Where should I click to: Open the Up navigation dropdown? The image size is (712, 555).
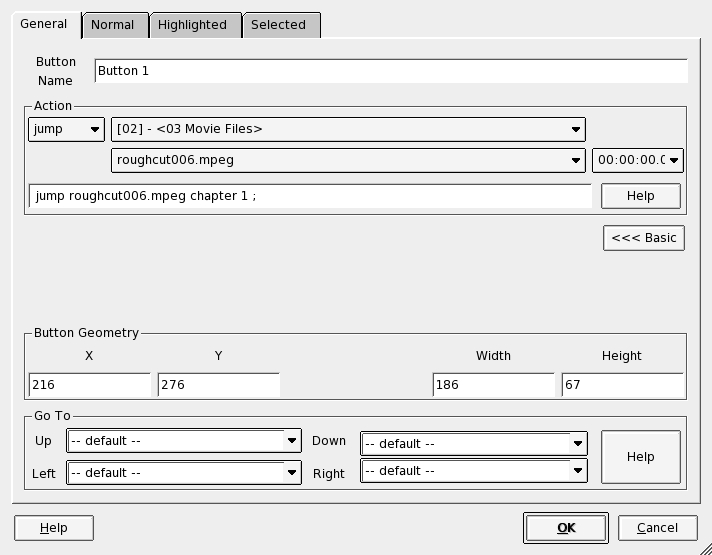[184, 441]
